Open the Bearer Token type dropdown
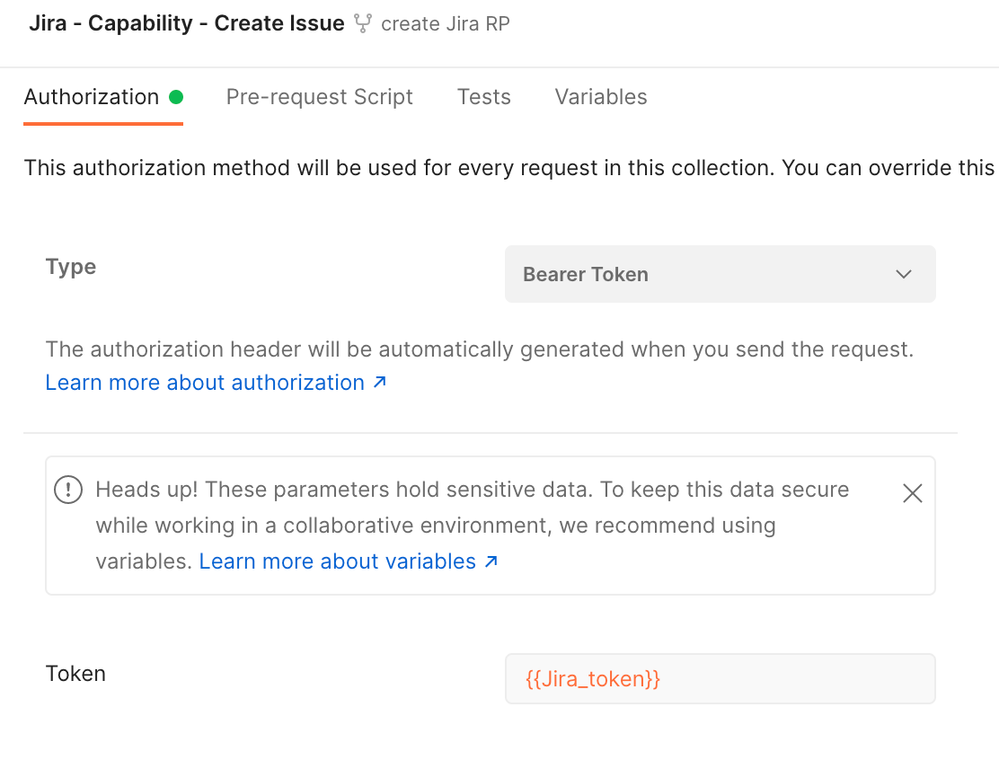This screenshot has height=760, width=999. pyautogui.click(x=720, y=274)
